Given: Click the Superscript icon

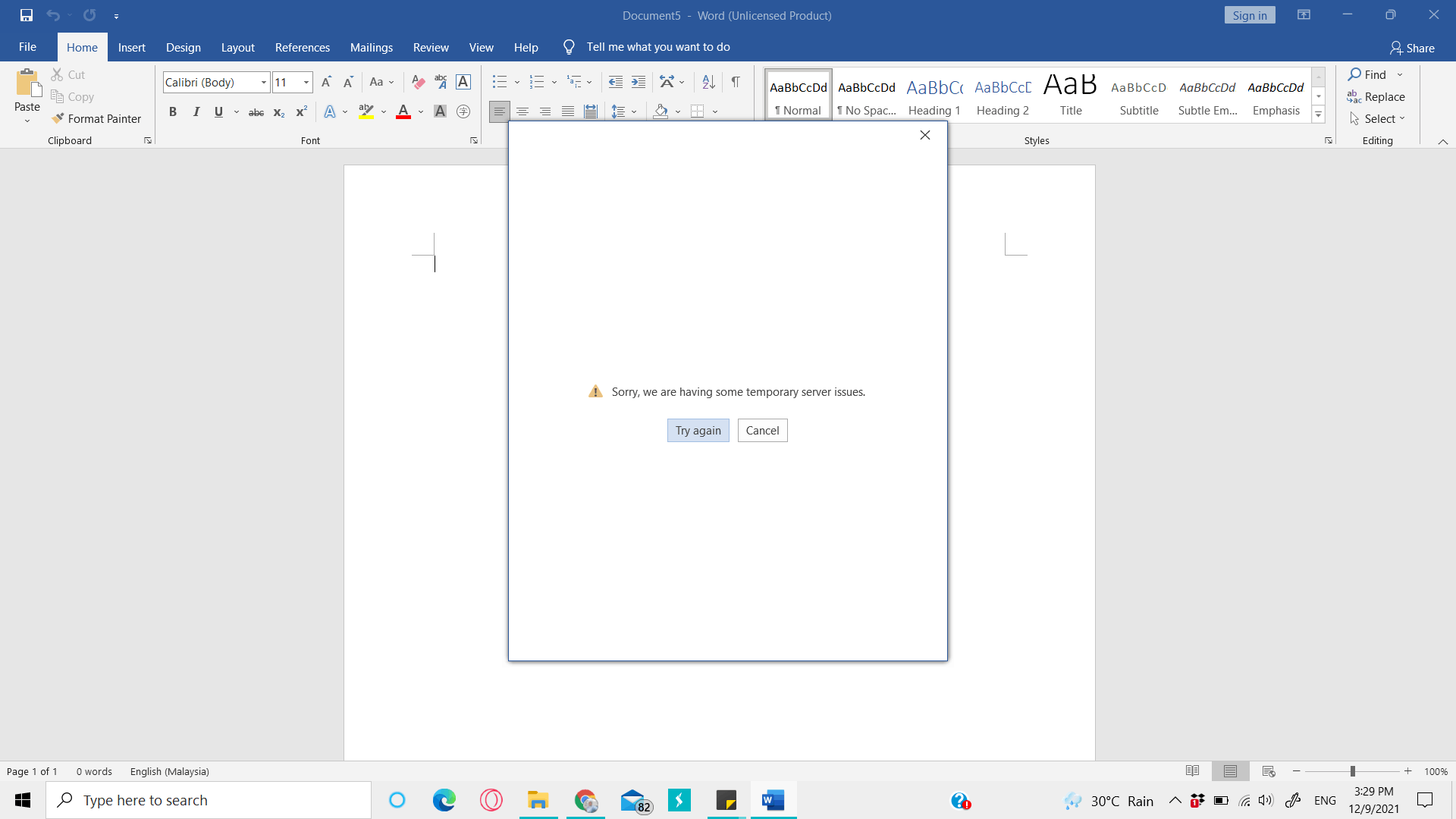Looking at the screenshot, I should 301,112.
